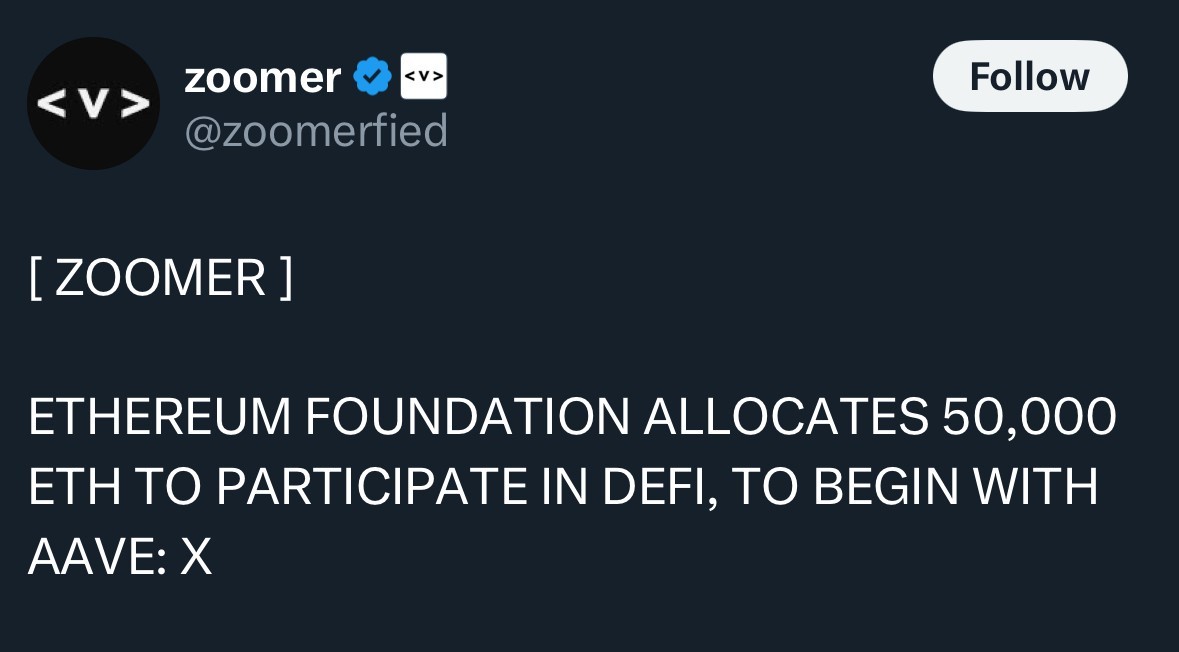Click the word WITH in the tweet

[1038, 487]
